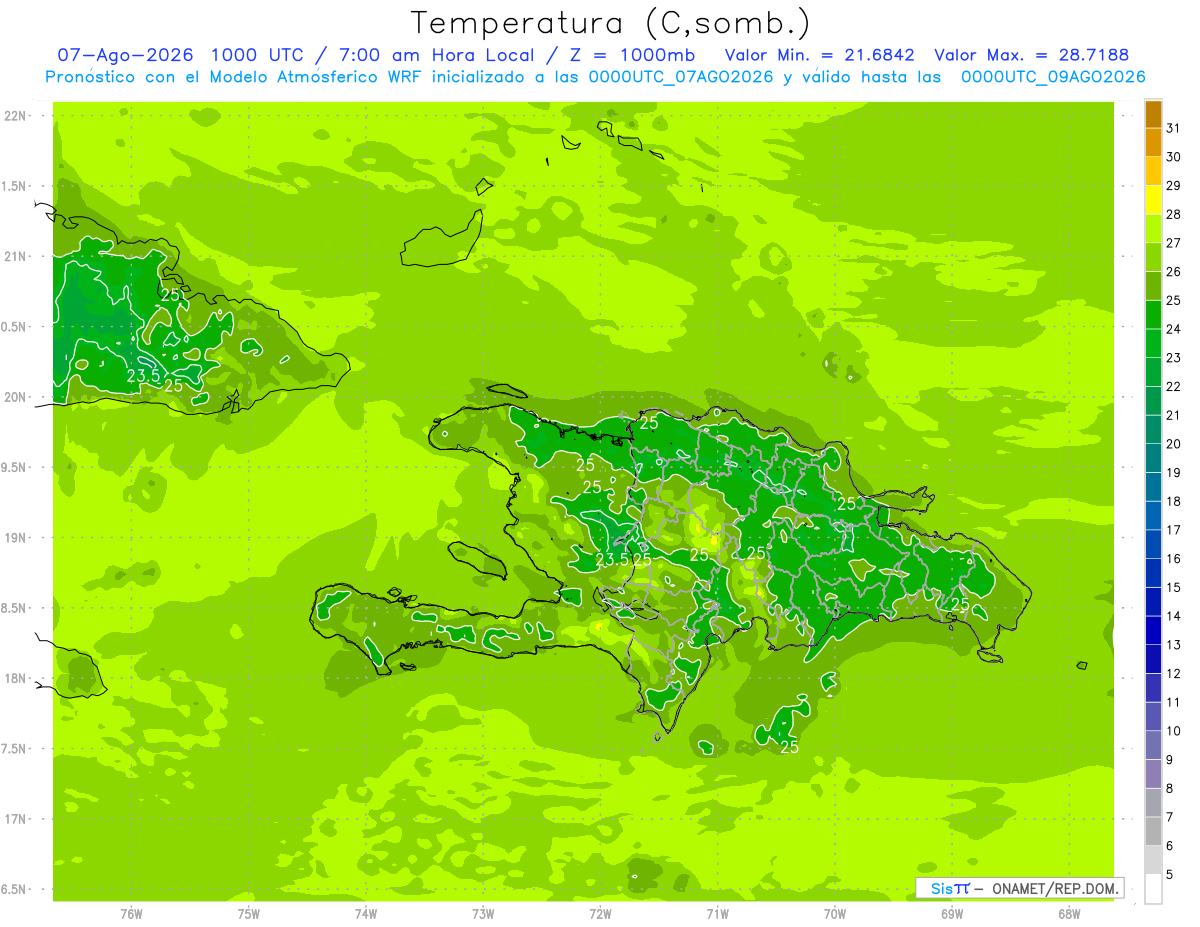Viewport: 1200px width, 927px height.
Task: Click the "74W" longitude label
Action: pos(366,914)
